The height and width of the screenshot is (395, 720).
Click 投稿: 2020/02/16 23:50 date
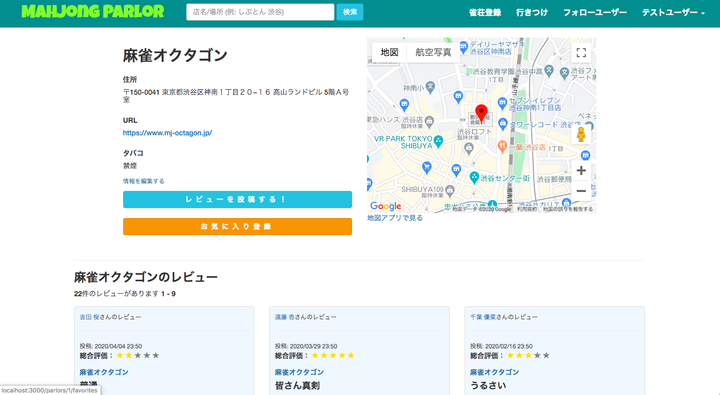coord(501,346)
